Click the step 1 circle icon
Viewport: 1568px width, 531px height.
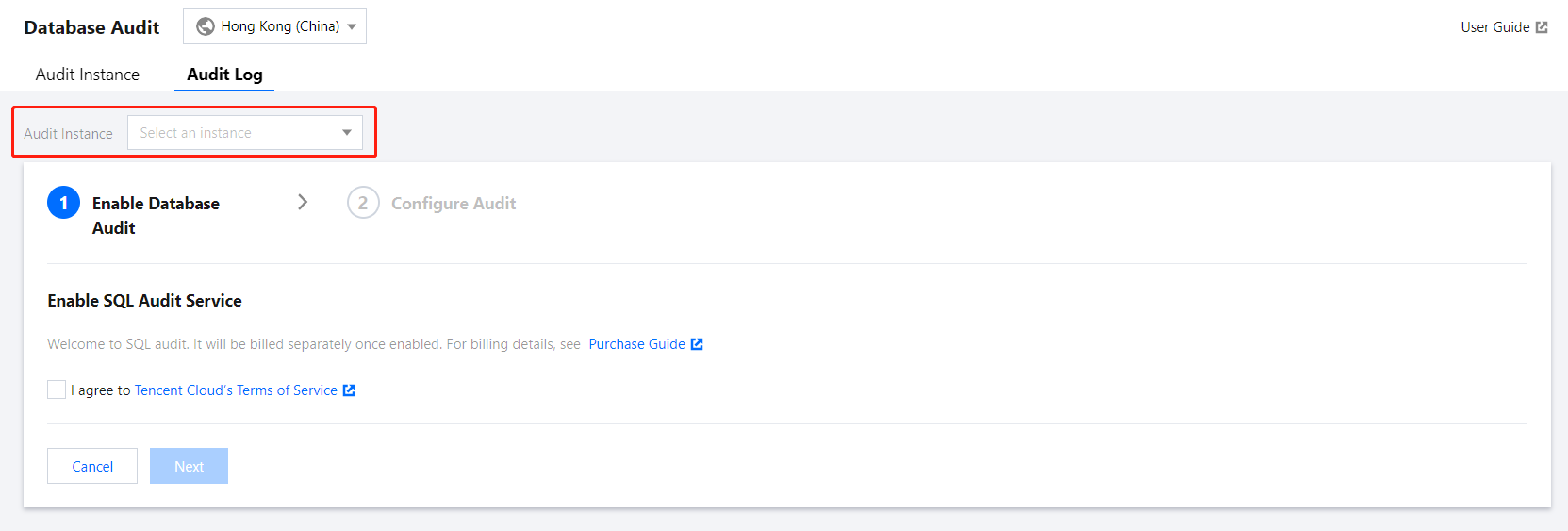pos(63,203)
